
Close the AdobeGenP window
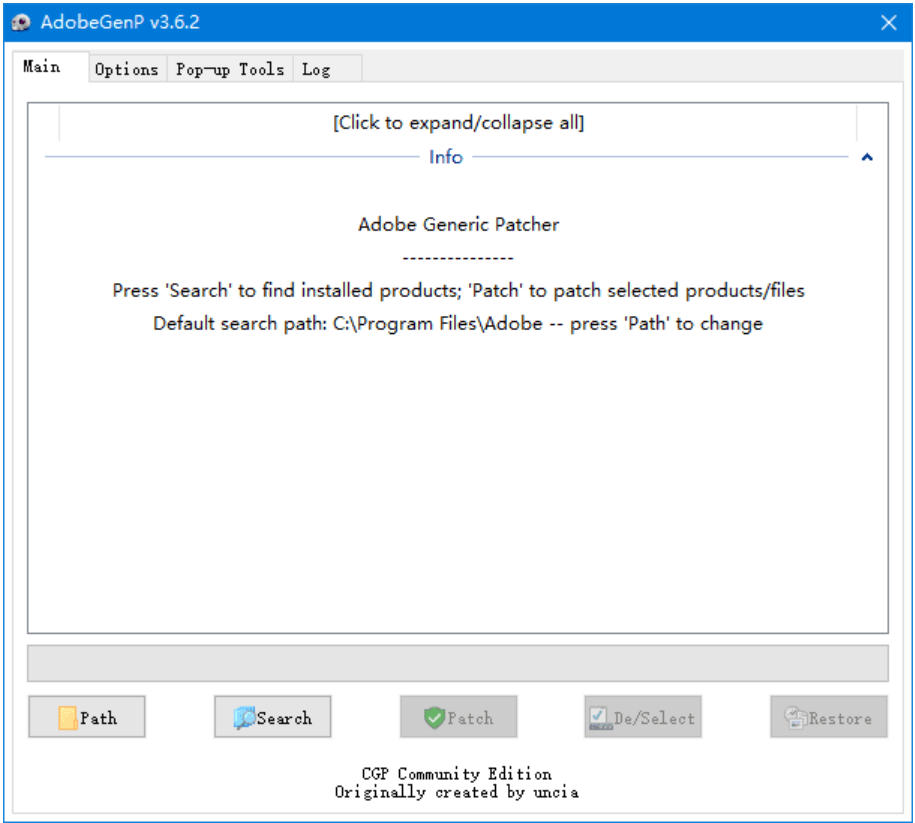click(x=888, y=22)
